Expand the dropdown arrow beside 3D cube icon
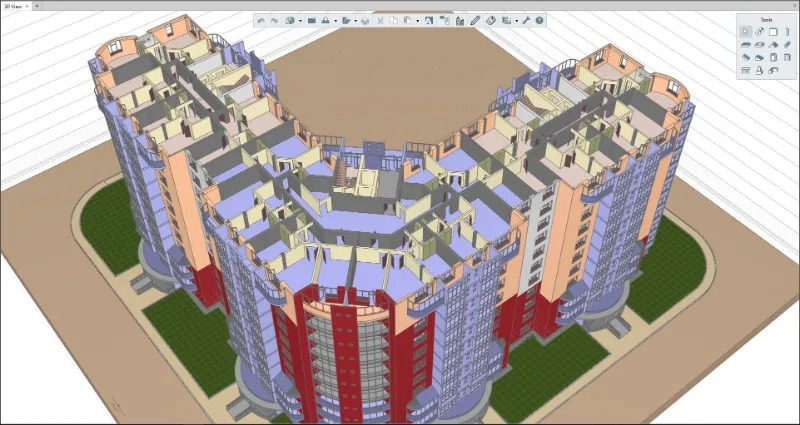 tap(301, 21)
